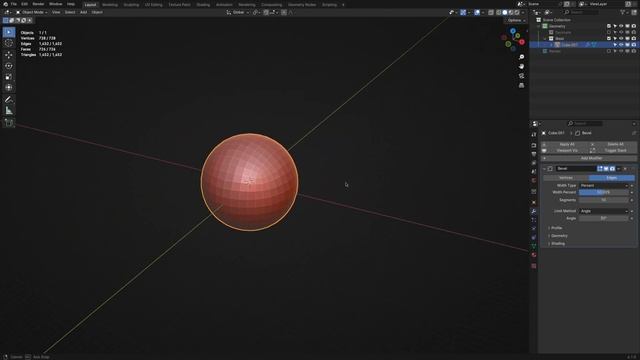Open the viewport Add menu
The height and width of the screenshot is (360, 640).
[83, 12]
